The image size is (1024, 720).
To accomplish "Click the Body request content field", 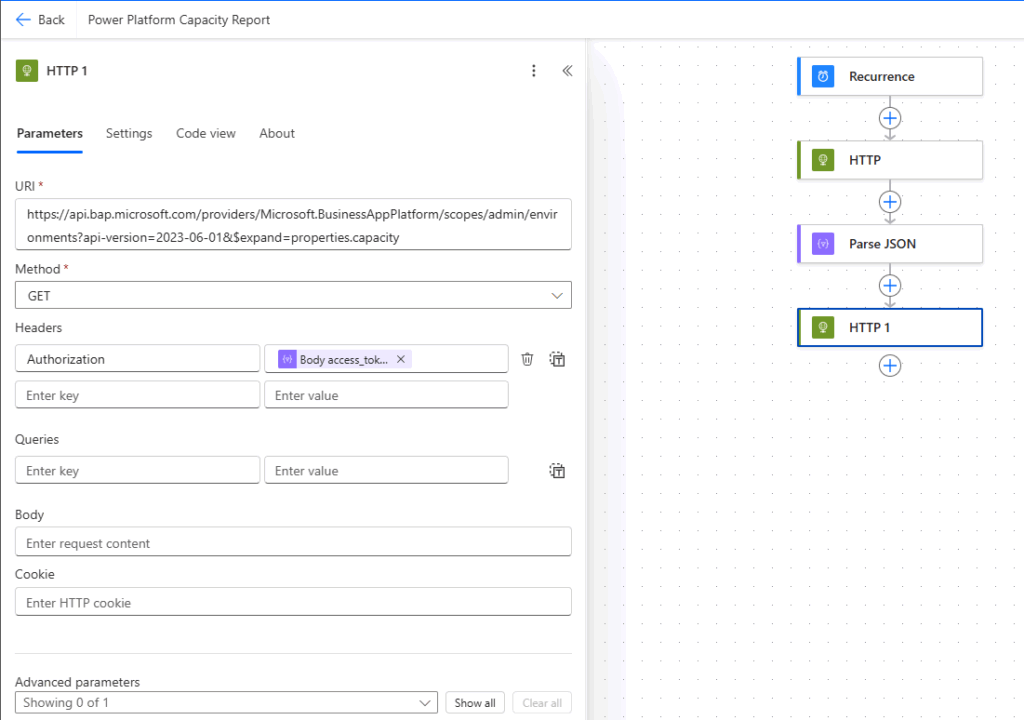I will (293, 543).
